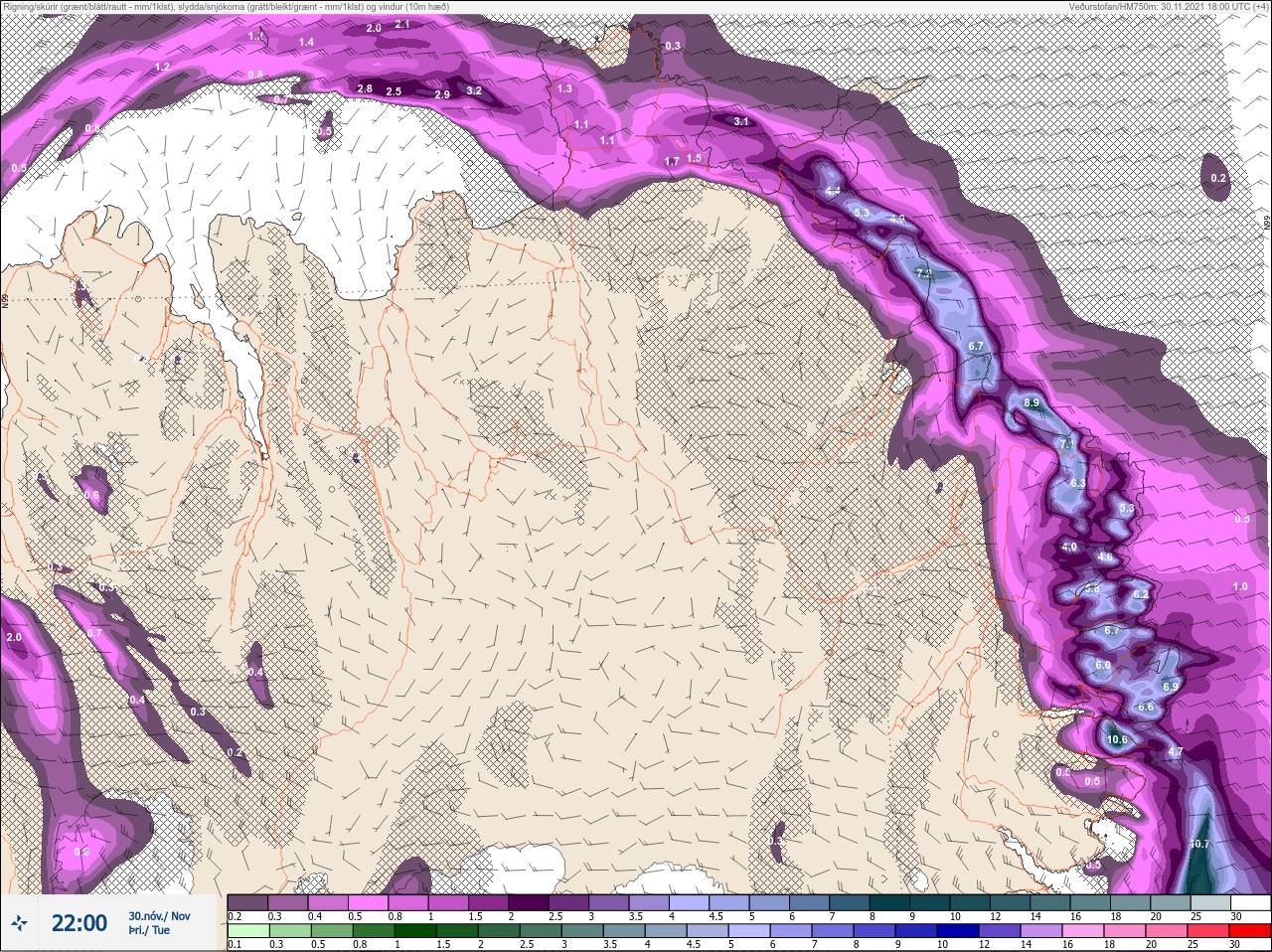This screenshot has height=952, width=1272.
Task: Click the 4.0 precipitation value on the map
Action: (x=1069, y=547)
